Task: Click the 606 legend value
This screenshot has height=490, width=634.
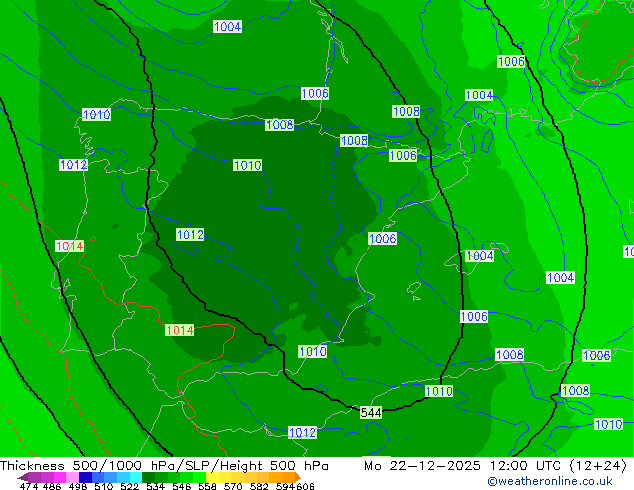Action: point(305,486)
